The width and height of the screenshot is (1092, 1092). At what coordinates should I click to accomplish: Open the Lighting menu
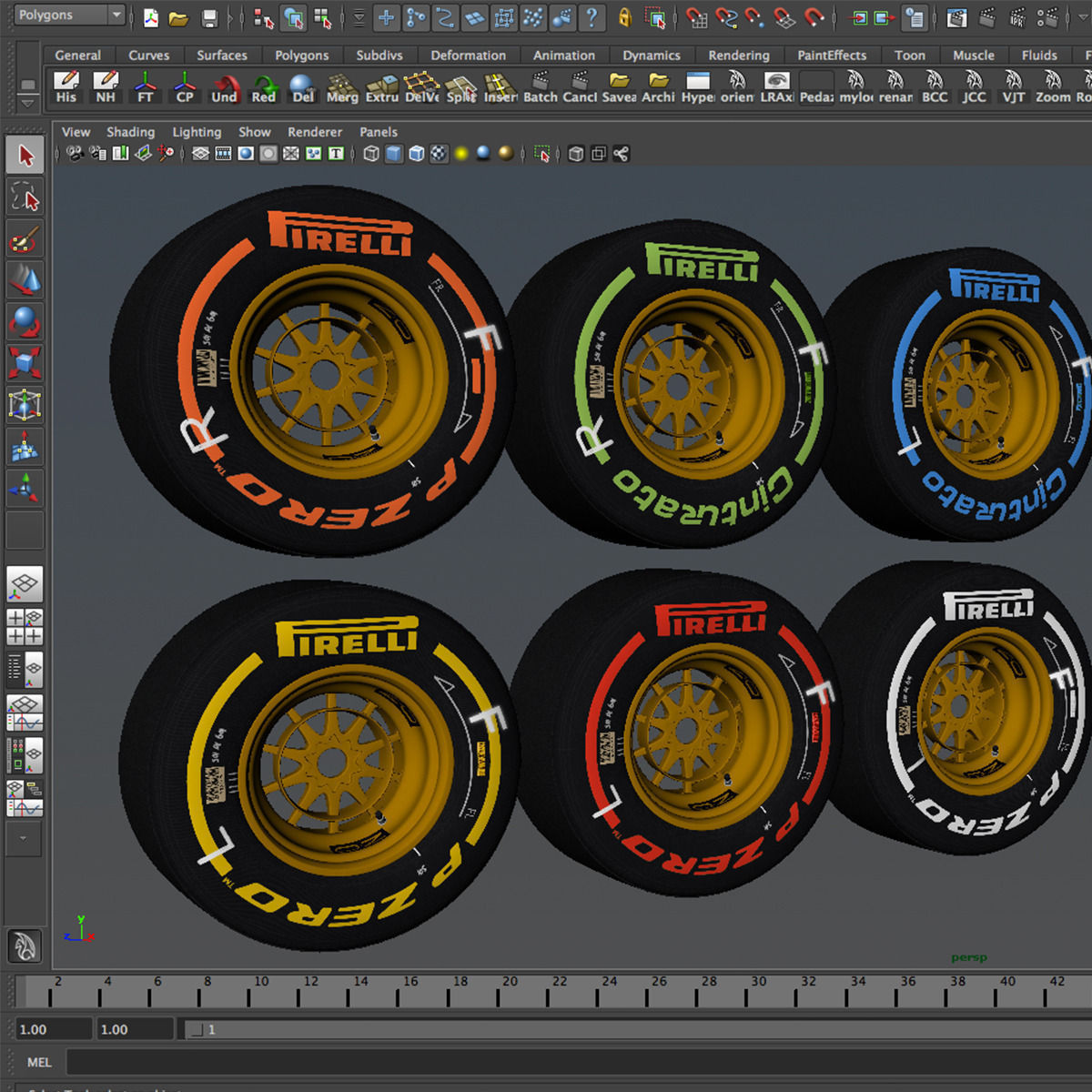click(197, 132)
